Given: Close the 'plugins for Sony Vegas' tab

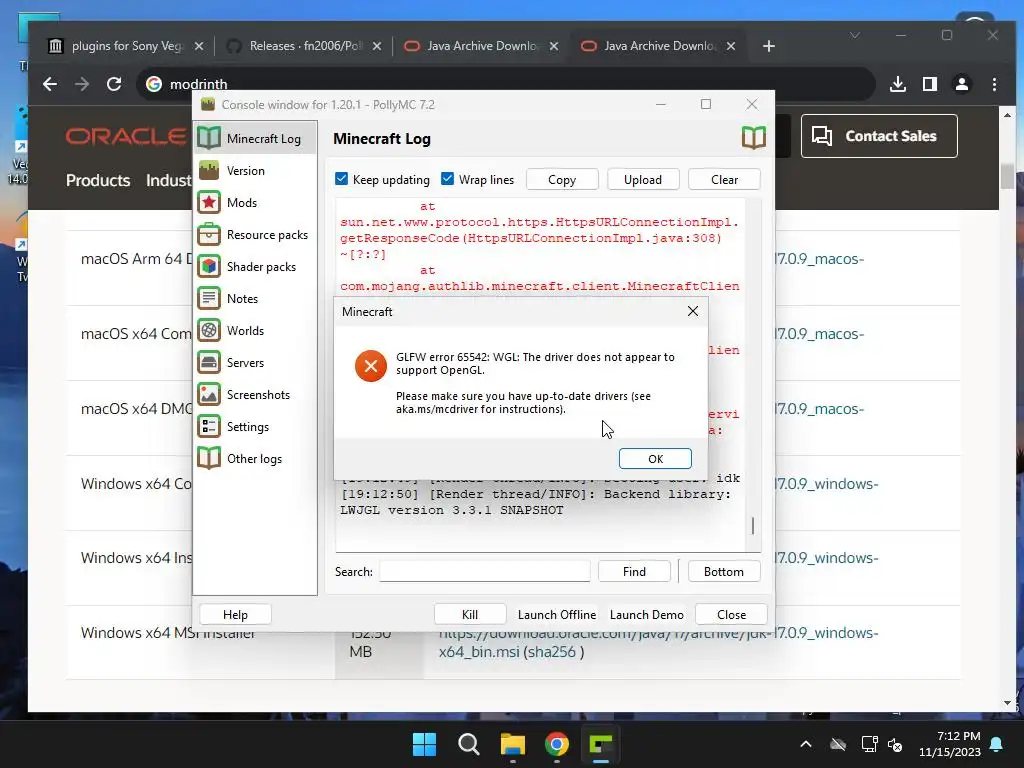Looking at the screenshot, I should click(199, 46).
